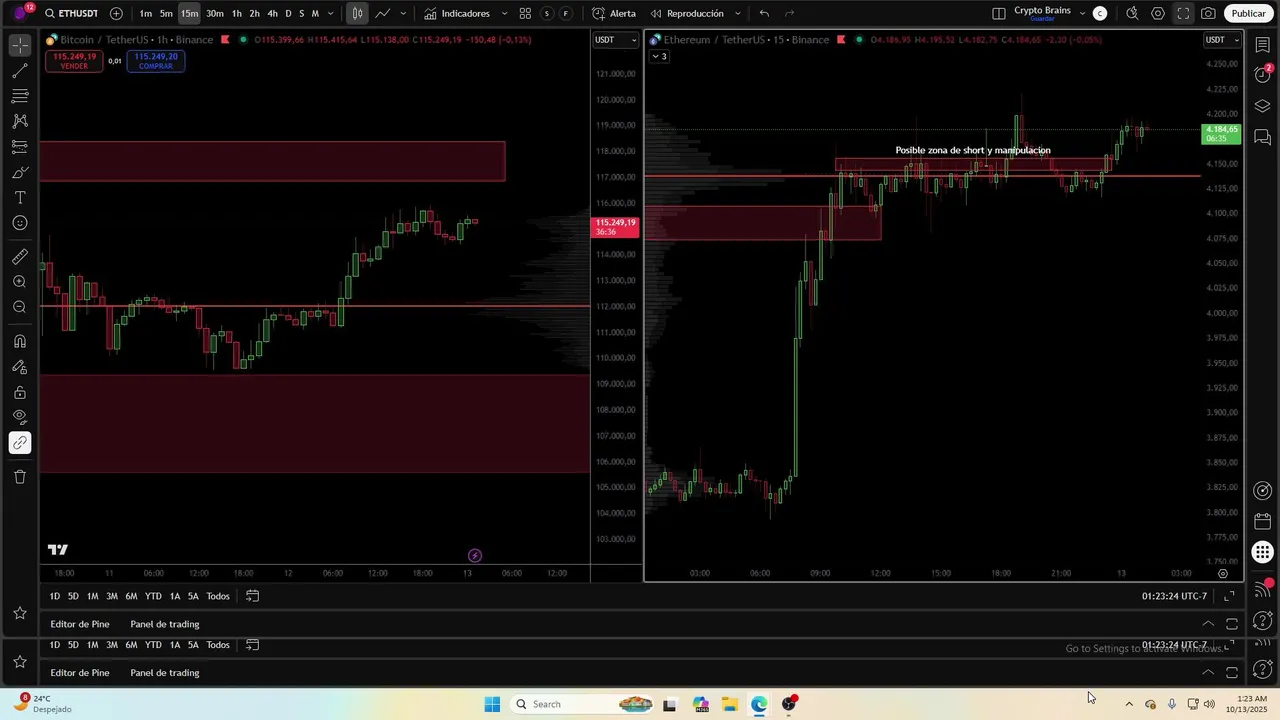Toggle fullscreen mode

coord(1183,13)
